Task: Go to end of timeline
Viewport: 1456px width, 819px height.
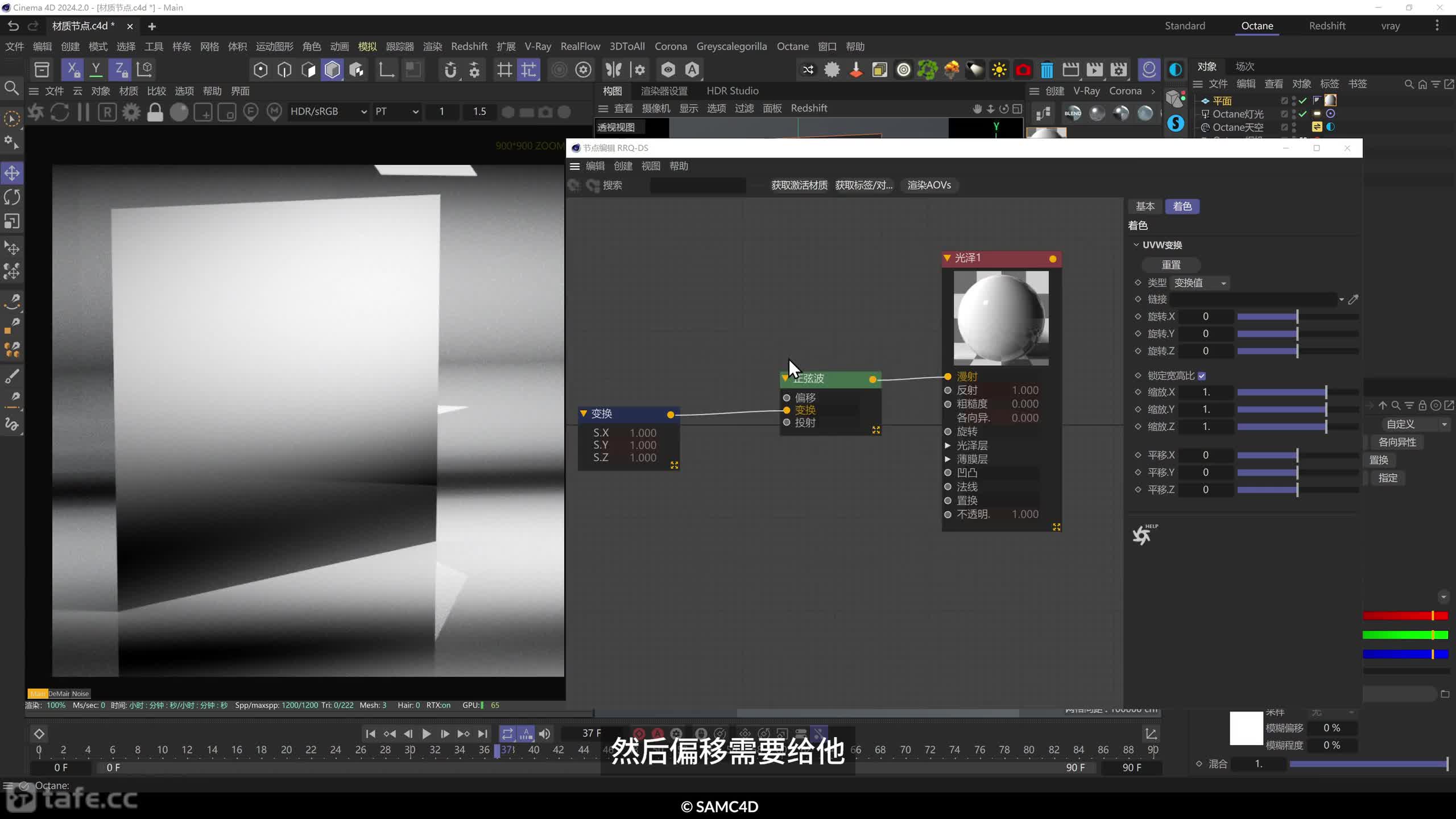Action: click(x=483, y=734)
